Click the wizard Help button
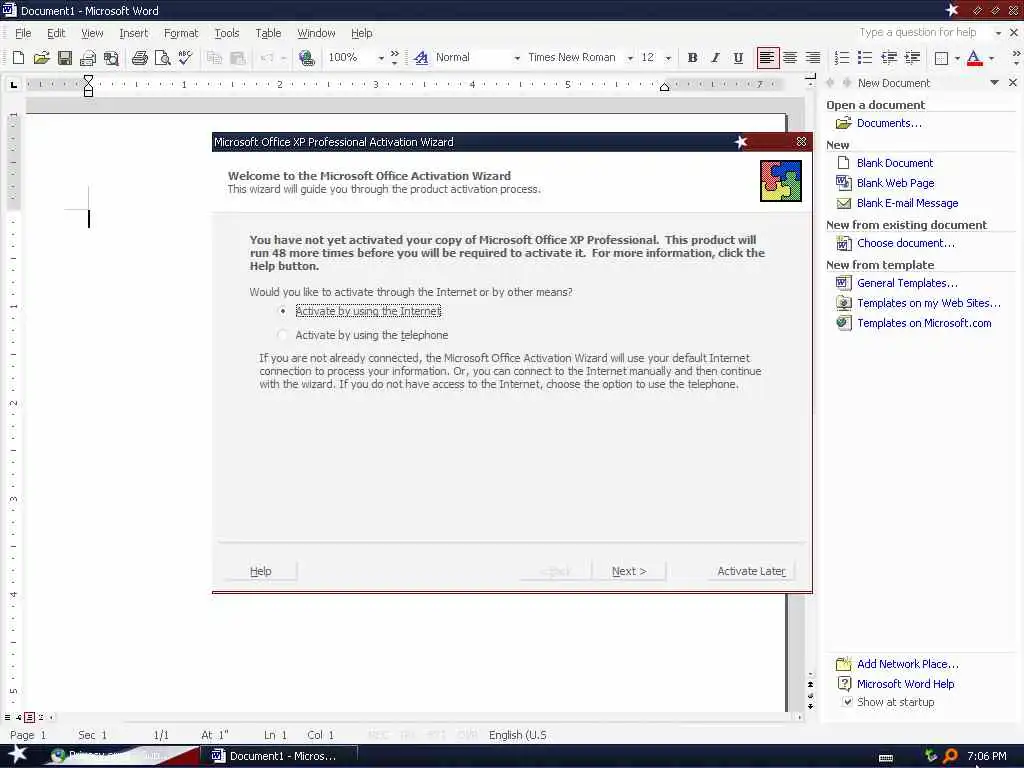The width and height of the screenshot is (1024, 768). tap(261, 571)
